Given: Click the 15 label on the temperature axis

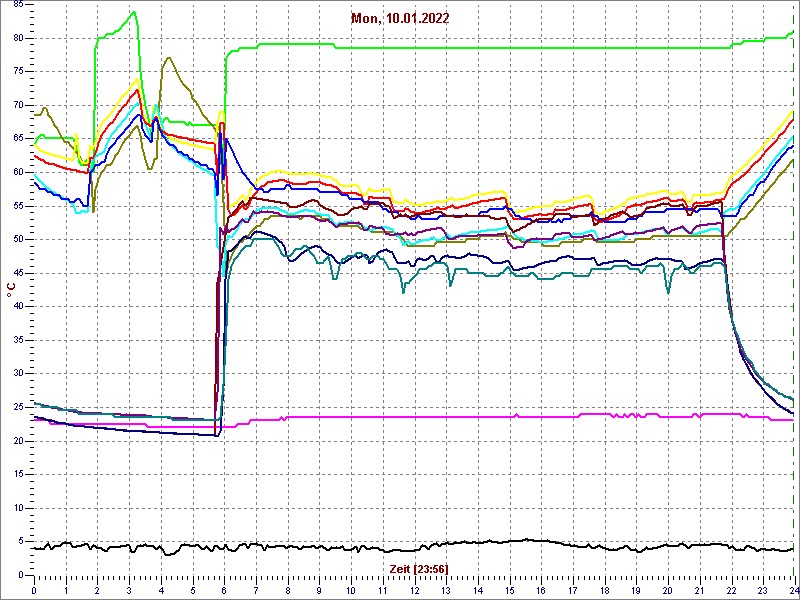Looking at the screenshot, I should (18, 474).
